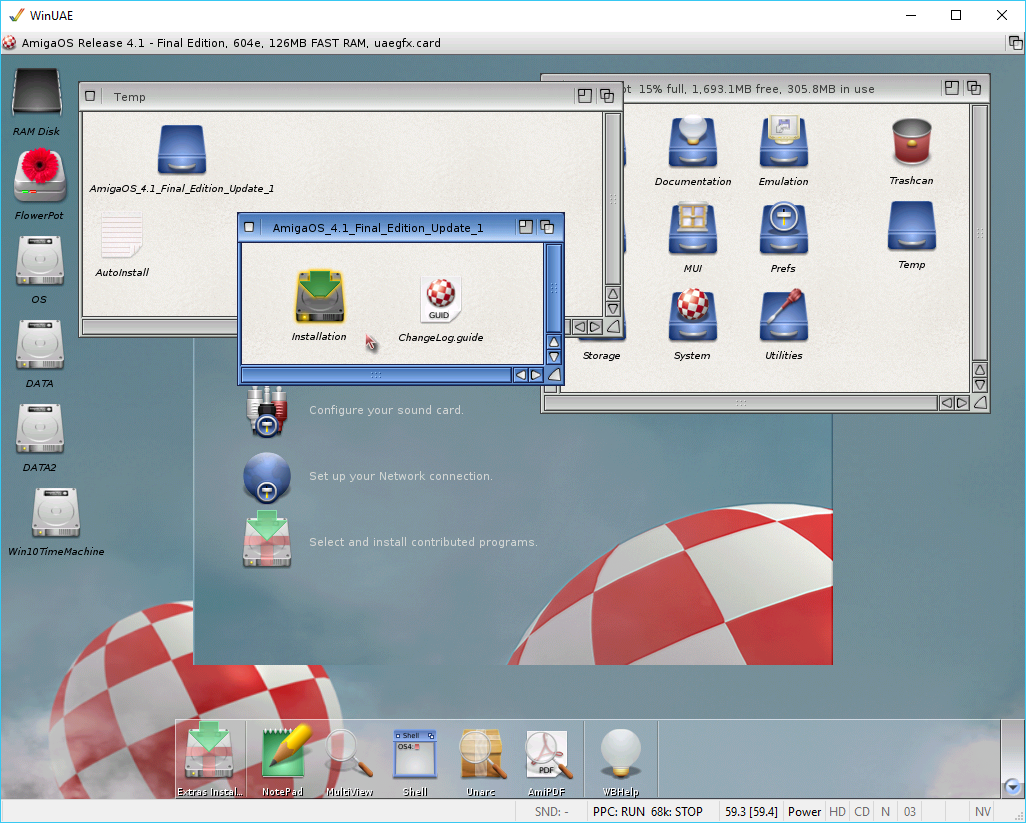Viewport: 1026px width, 823px height.
Task: Select the Installation icon in the update window
Action: point(319,296)
